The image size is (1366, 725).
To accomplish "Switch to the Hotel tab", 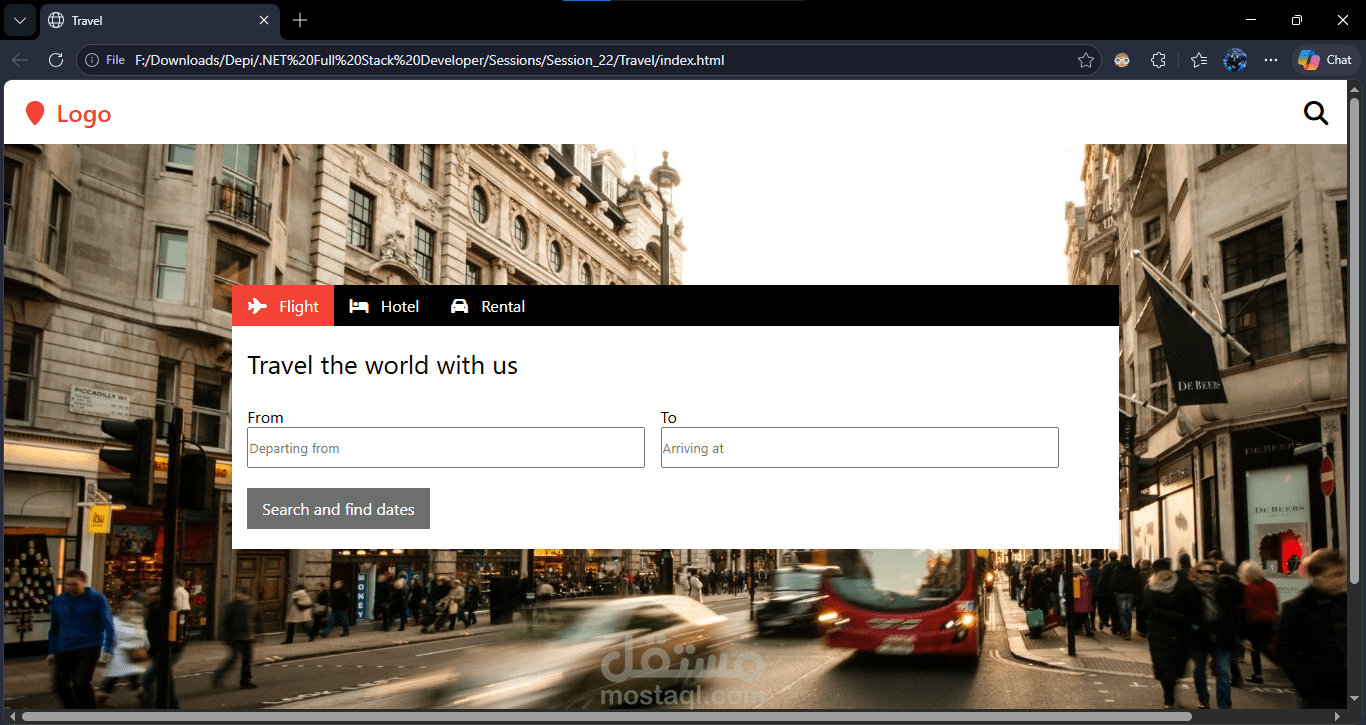I will 399,305.
